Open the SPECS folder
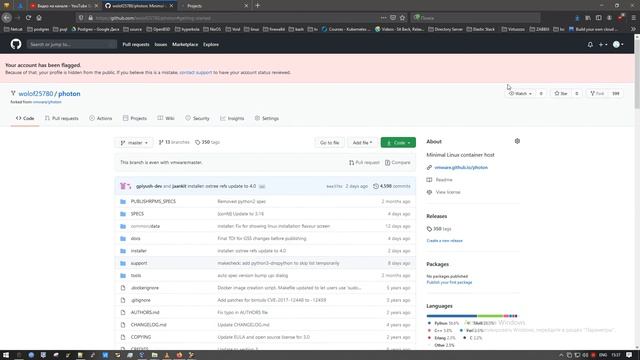 pyautogui.click(x=137, y=213)
